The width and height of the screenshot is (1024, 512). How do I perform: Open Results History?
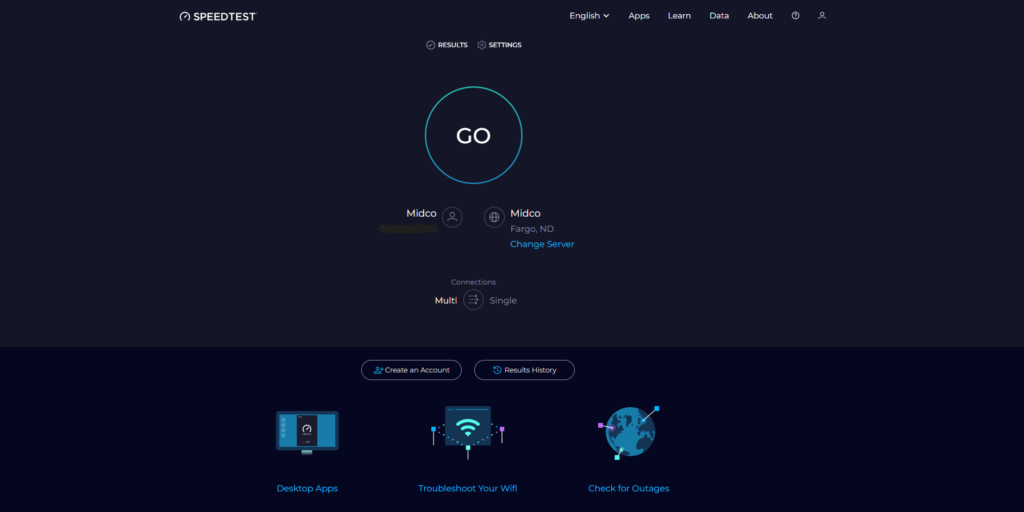pos(524,370)
